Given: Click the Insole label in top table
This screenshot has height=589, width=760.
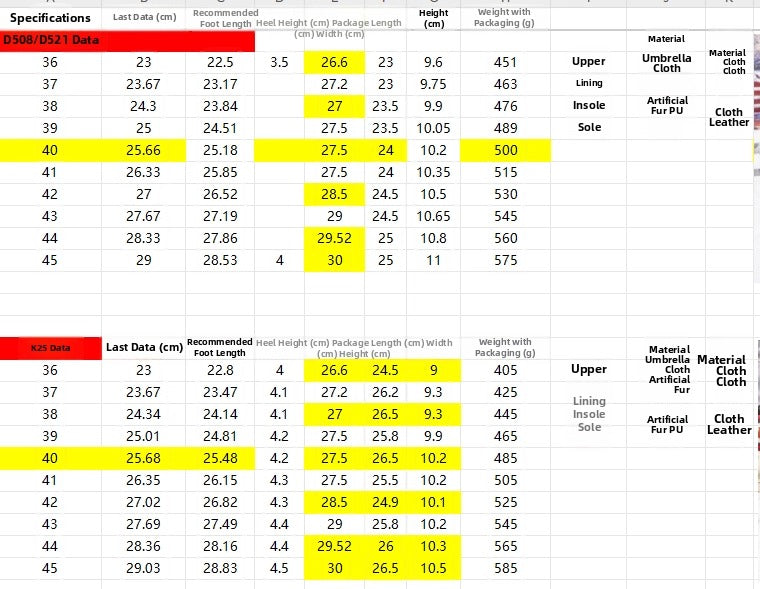Looking at the screenshot, I should (588, 105).
